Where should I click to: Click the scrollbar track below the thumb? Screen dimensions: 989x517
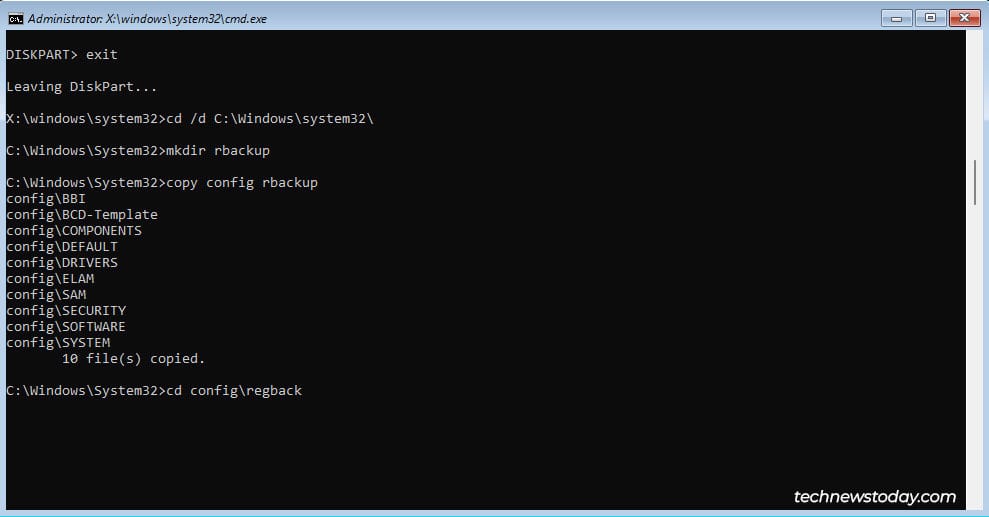(x=975, y=350)
